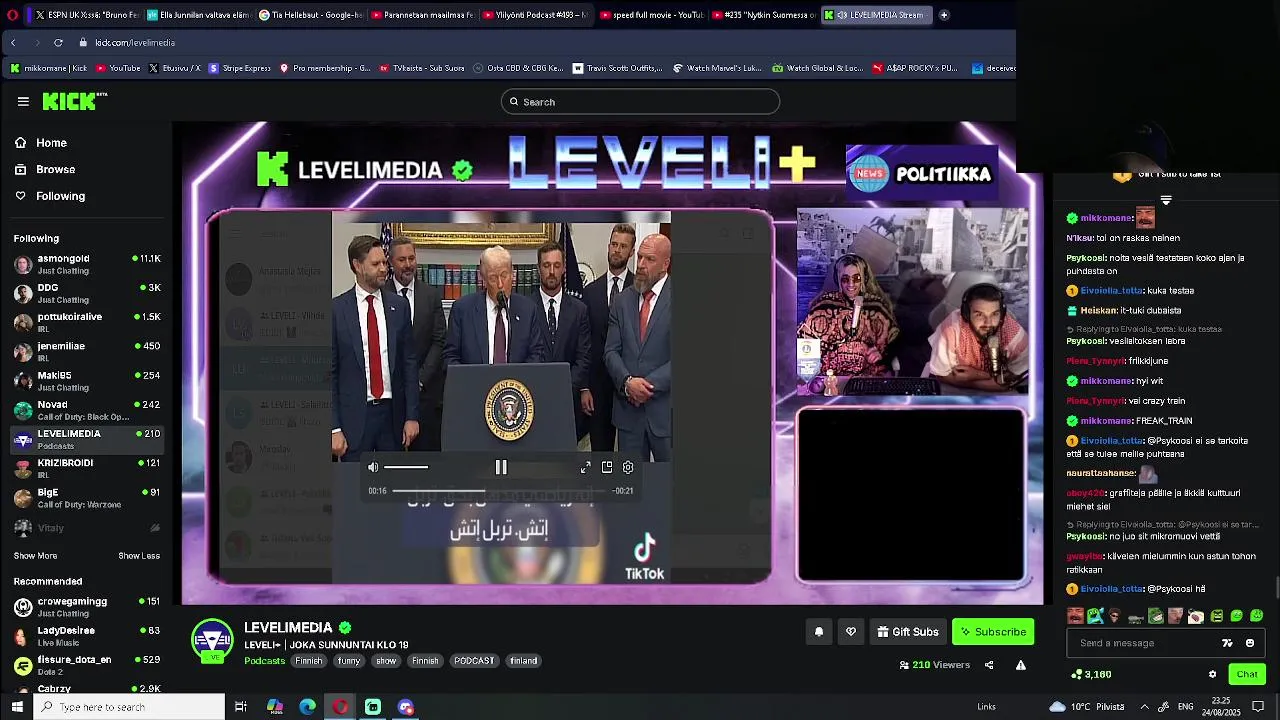Open LadyDesiree recommended channel
Screen dimensions: 1280x720
point(87,636)
